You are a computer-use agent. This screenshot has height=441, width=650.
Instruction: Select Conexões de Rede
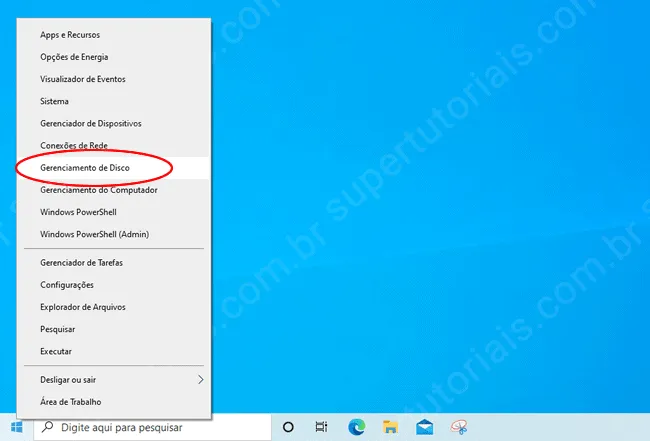pos(114,145)
